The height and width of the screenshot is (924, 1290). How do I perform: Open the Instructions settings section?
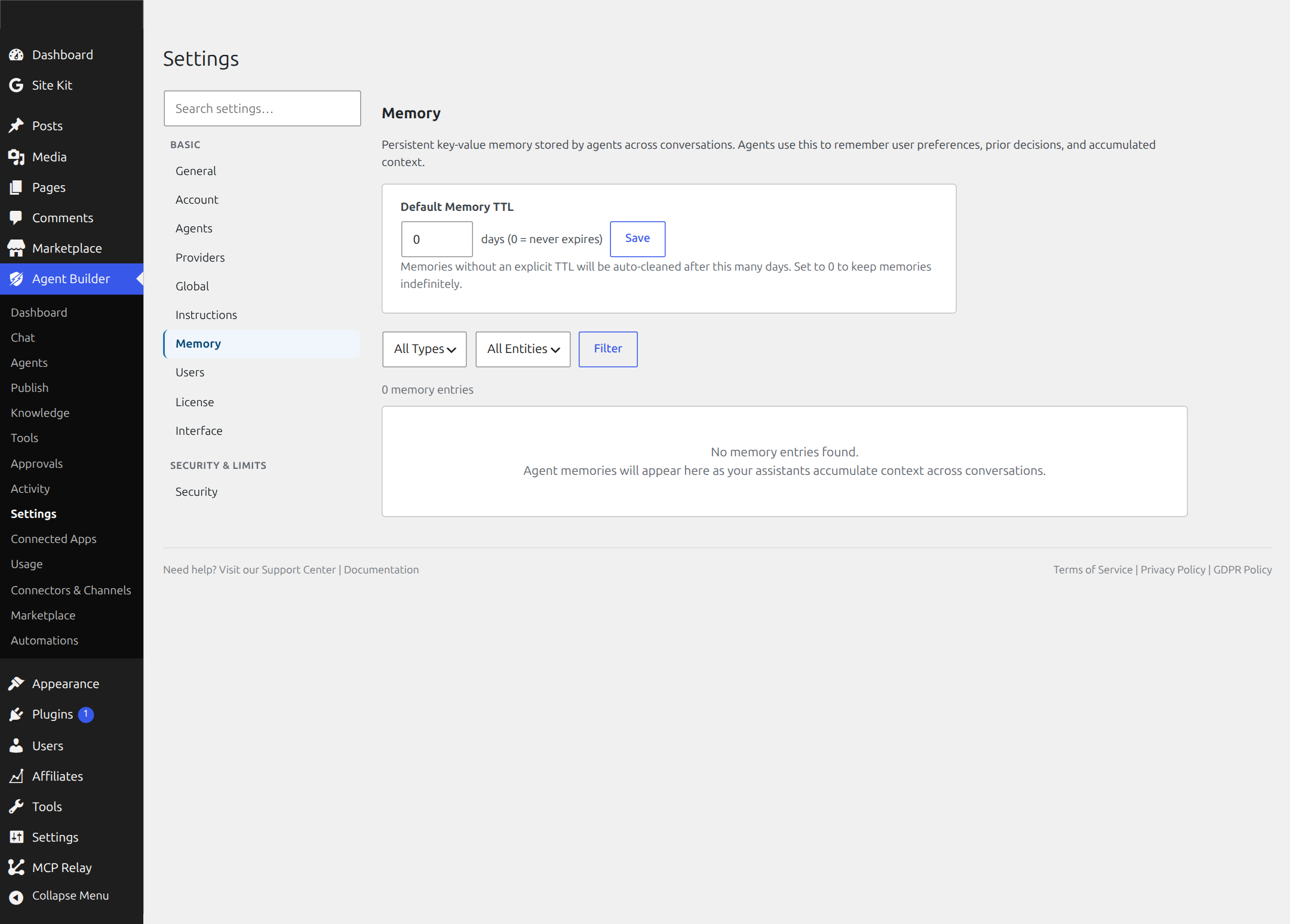(262, 315)
